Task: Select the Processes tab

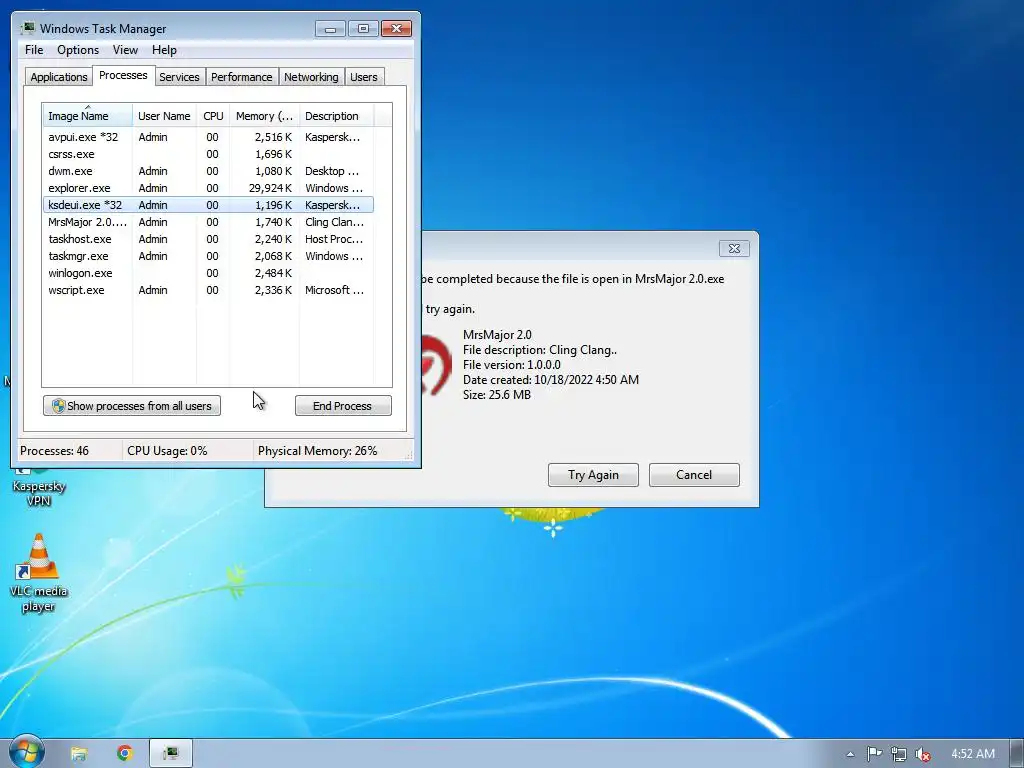Action: (123, 75)
